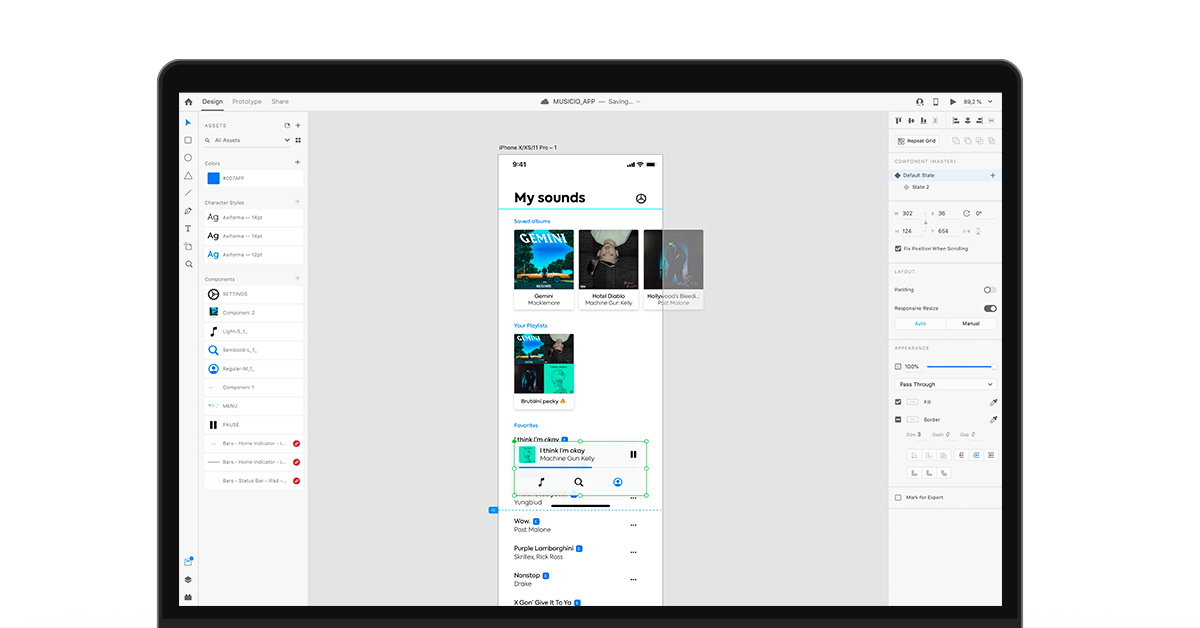Viewport: 1200px width, 628px height.
Task: Click the width input field
Action: (911, 213)
